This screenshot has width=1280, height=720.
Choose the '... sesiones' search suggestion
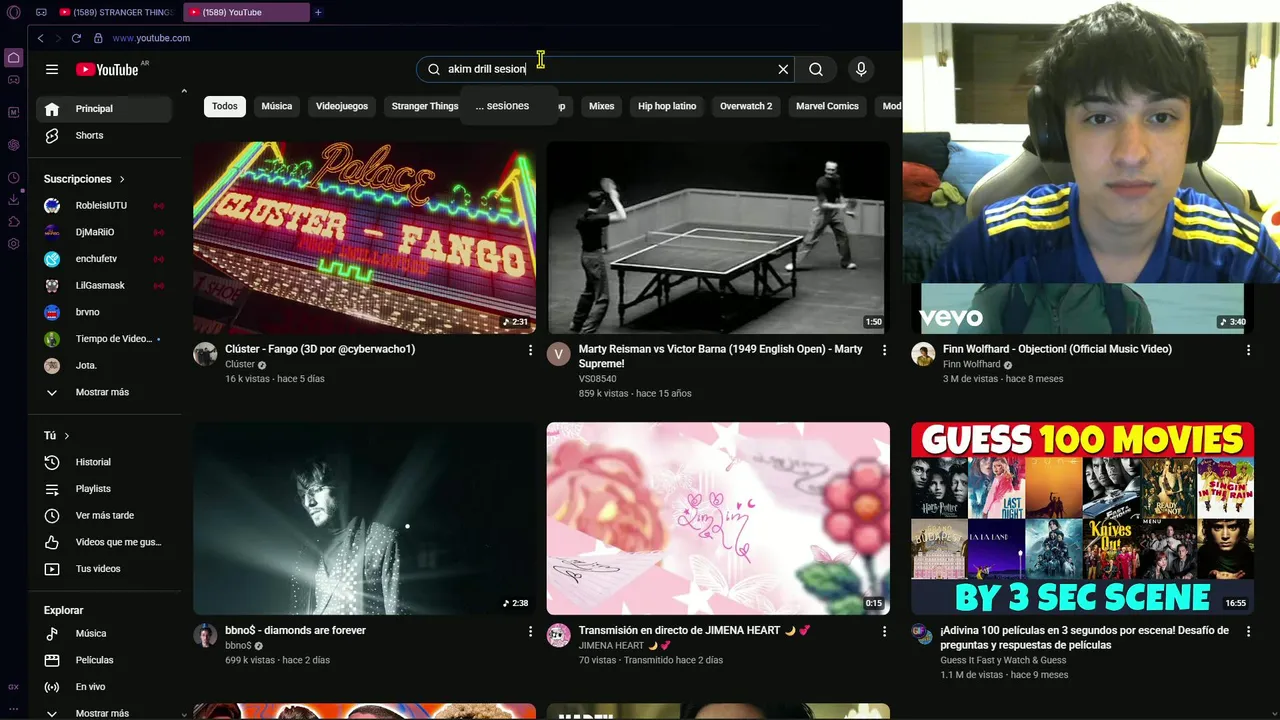coord(509,106)
